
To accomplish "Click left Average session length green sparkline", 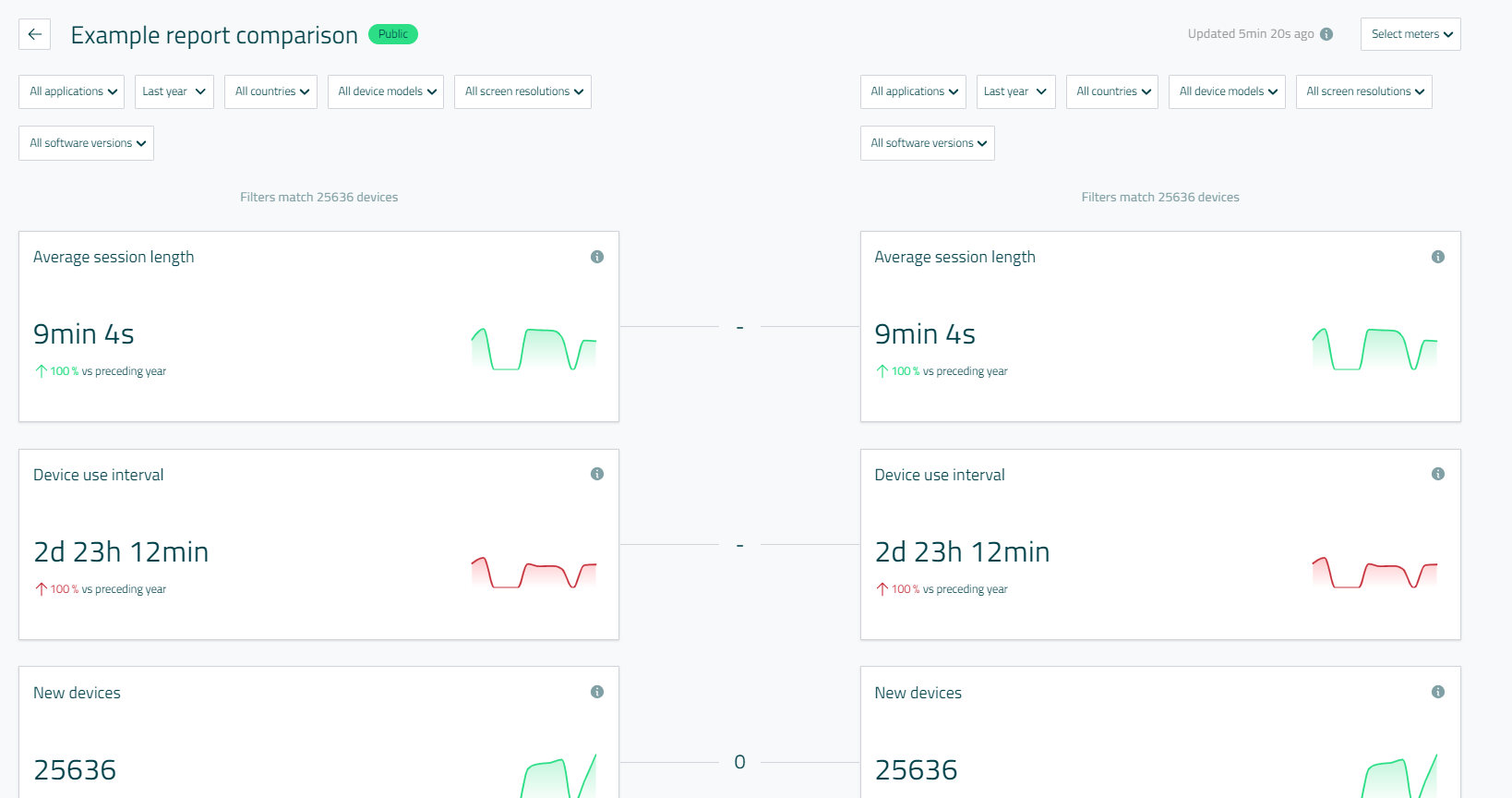I will tap(534, 349).
